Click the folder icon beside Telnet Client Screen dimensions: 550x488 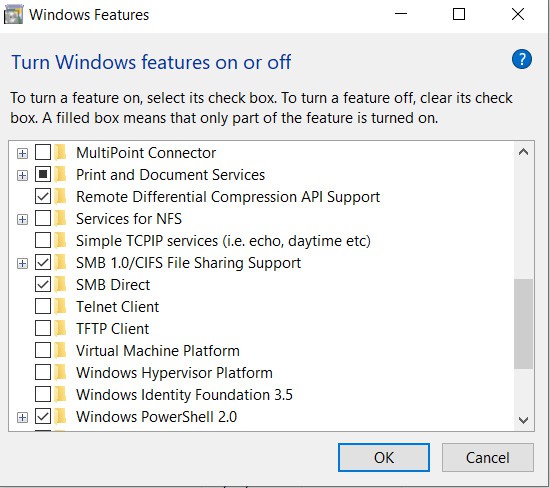61,306
